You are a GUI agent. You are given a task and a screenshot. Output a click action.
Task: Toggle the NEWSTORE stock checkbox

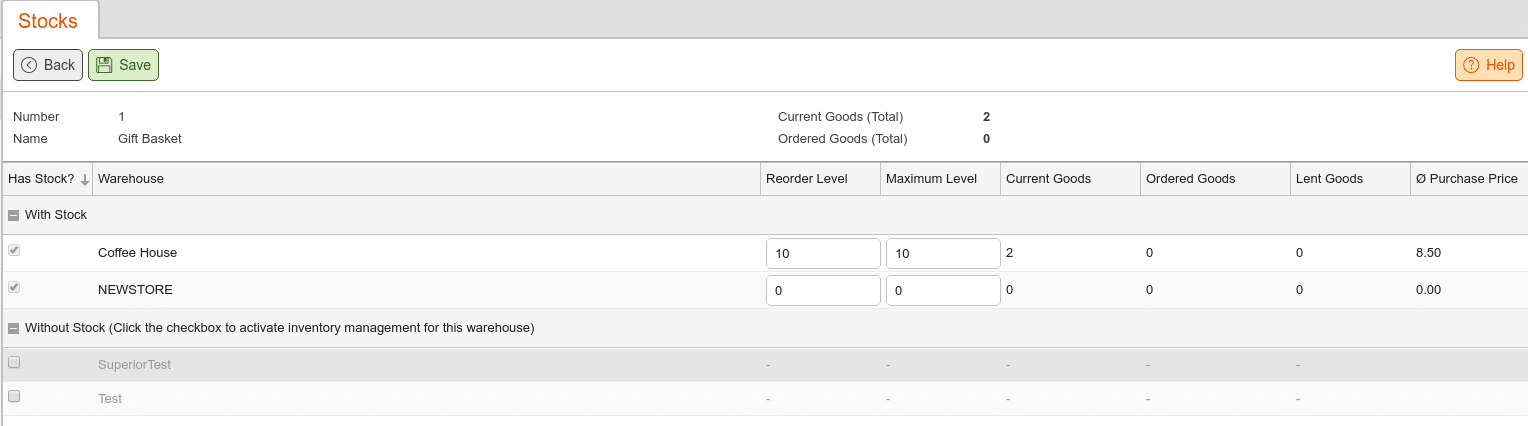[14, 287]
